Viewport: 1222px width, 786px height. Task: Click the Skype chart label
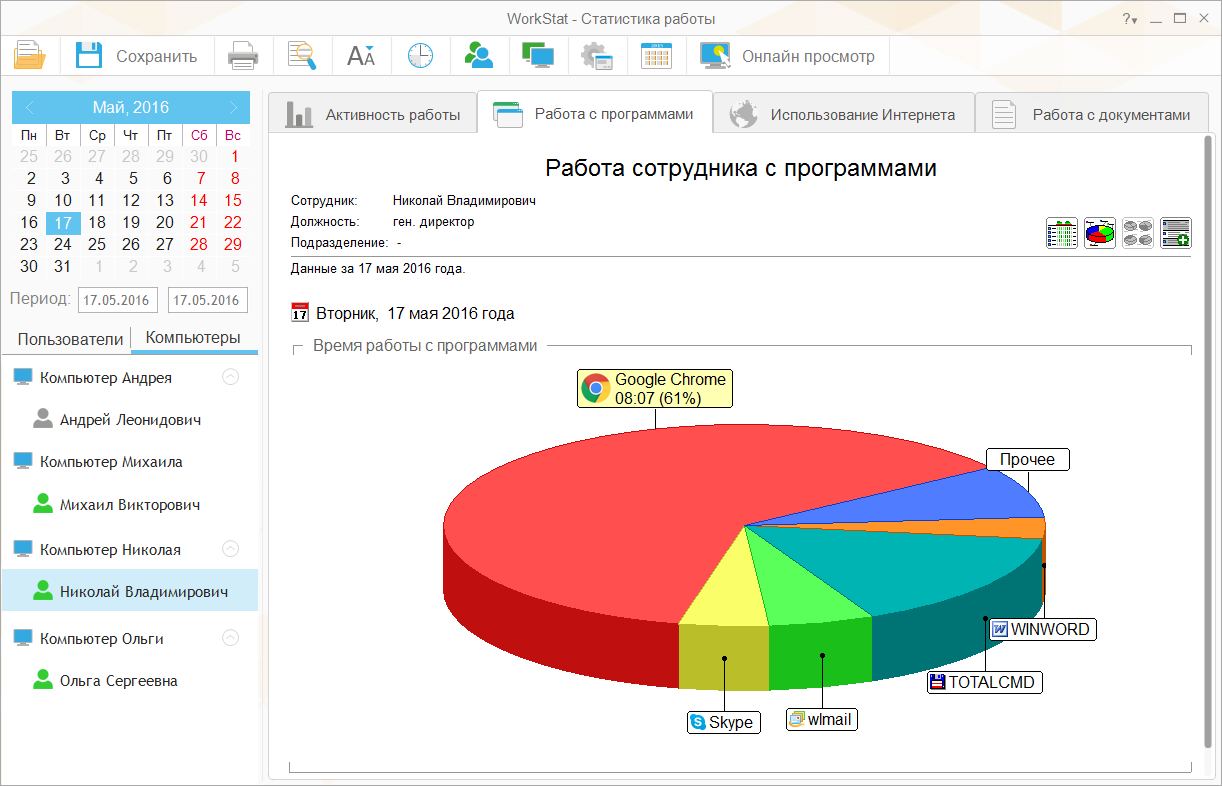point(723,722)
